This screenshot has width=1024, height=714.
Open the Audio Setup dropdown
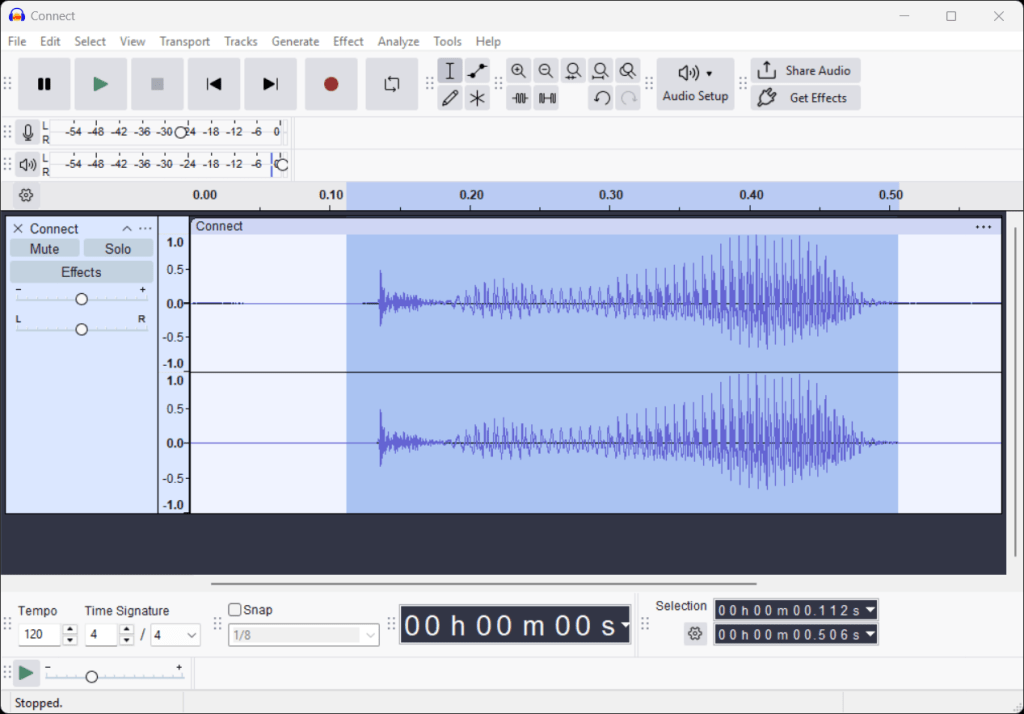695,84
